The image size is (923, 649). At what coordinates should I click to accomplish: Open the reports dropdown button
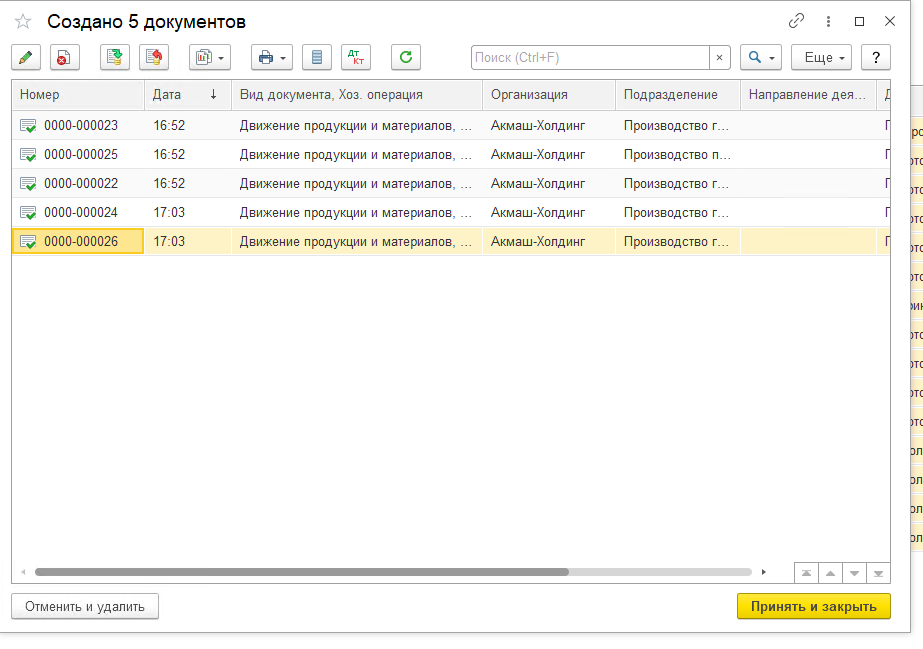[x=210, y=58]
